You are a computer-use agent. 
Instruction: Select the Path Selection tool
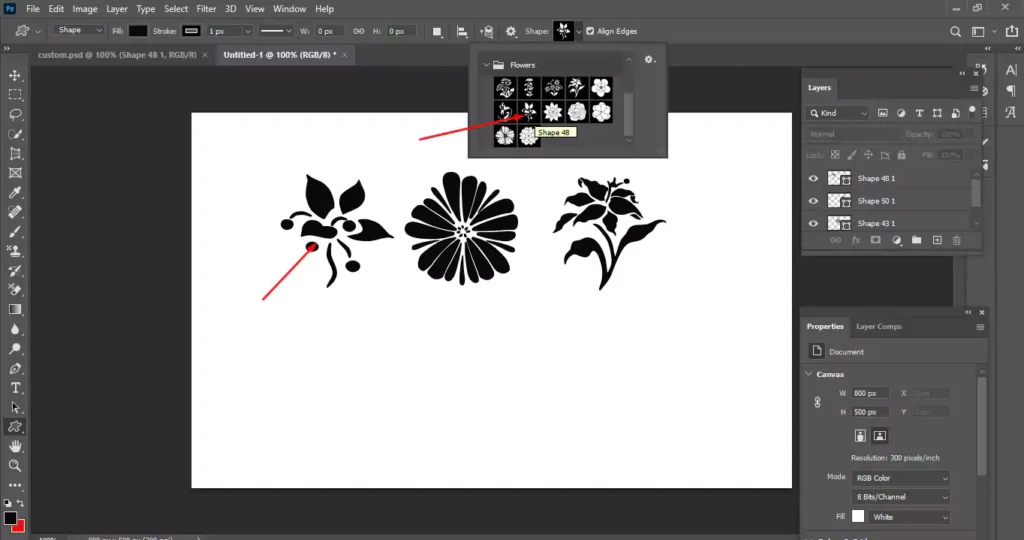coord(15,407)
